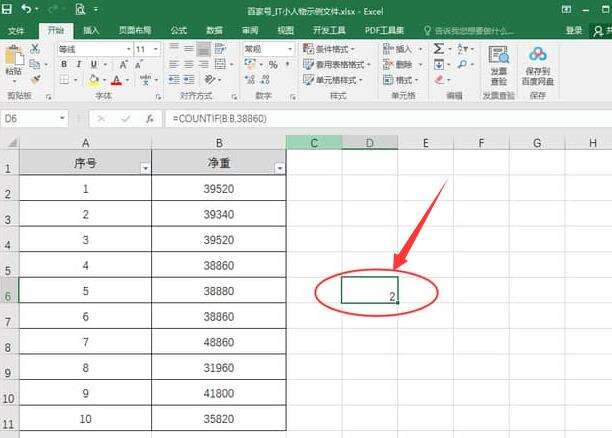
Task: Toggle Underline formatting
Action: click(x=94, y=64)
